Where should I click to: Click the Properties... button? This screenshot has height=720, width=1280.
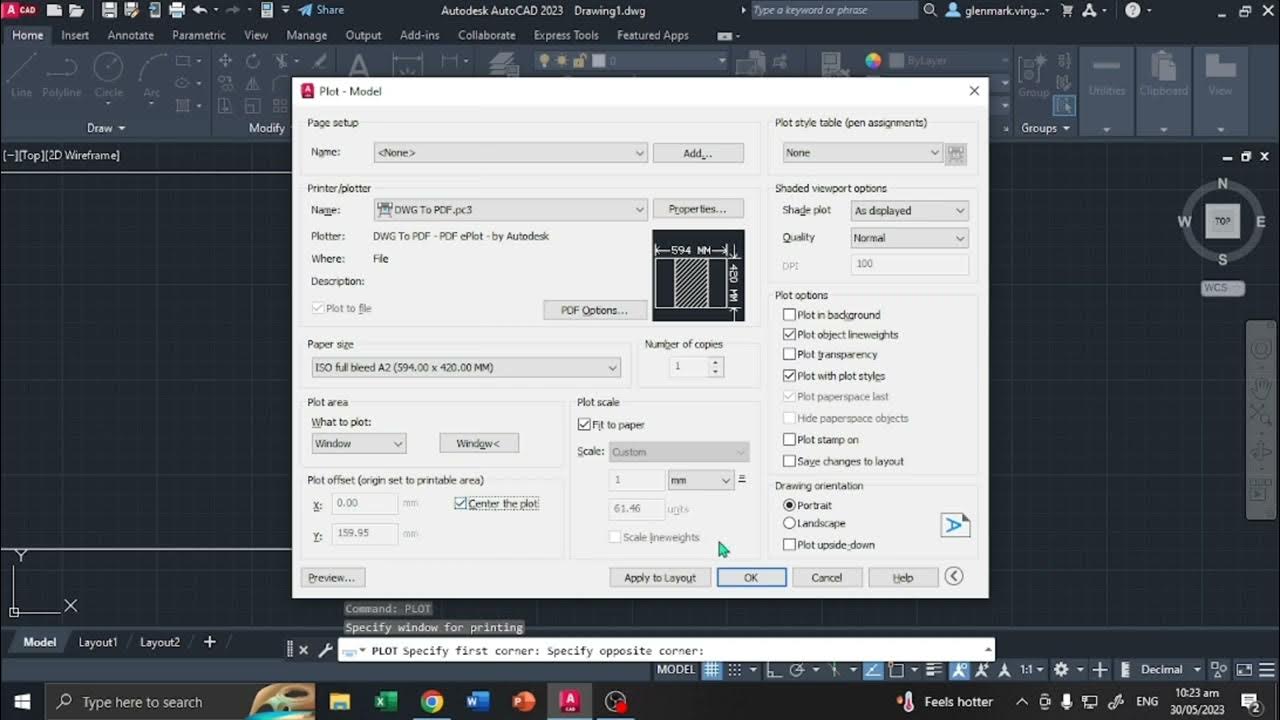(698, 209)
